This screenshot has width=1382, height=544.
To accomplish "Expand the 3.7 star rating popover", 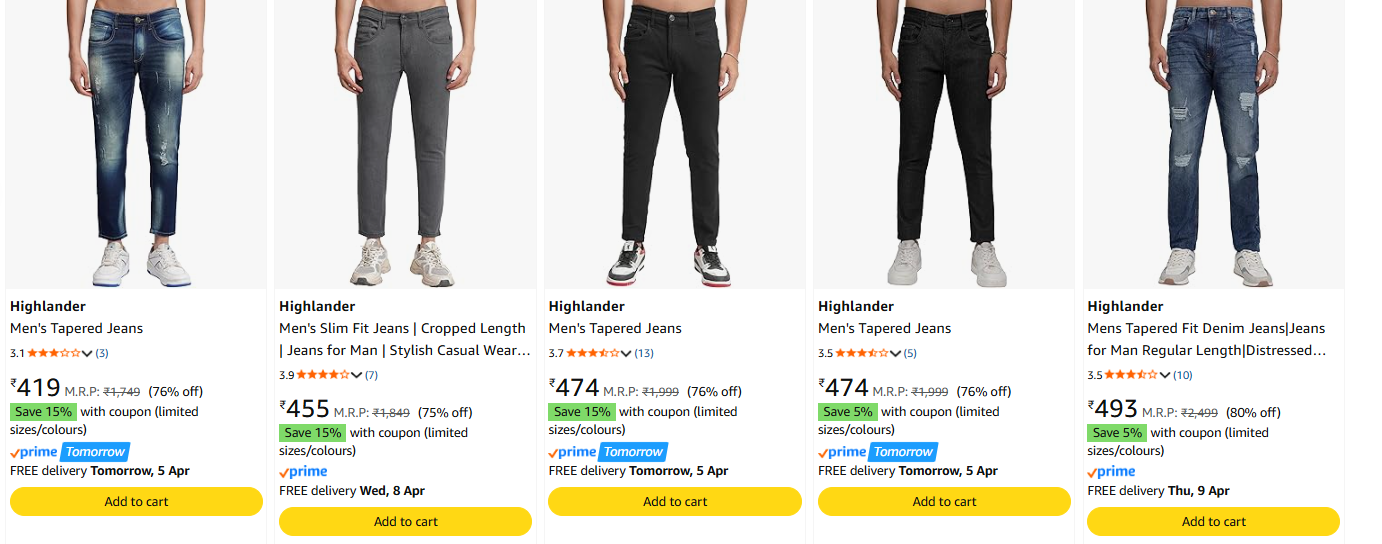I will pyautogui.click(x=626, y=353).
